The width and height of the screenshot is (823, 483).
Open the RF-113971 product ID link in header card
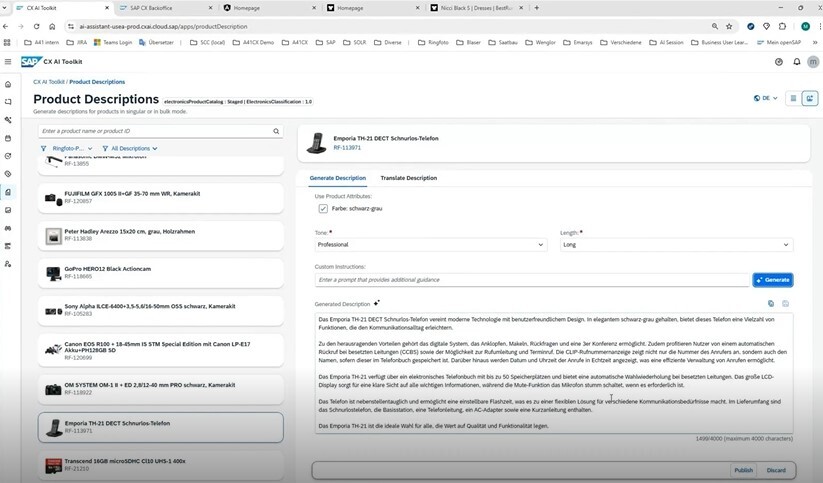click(x=347, y=148)
